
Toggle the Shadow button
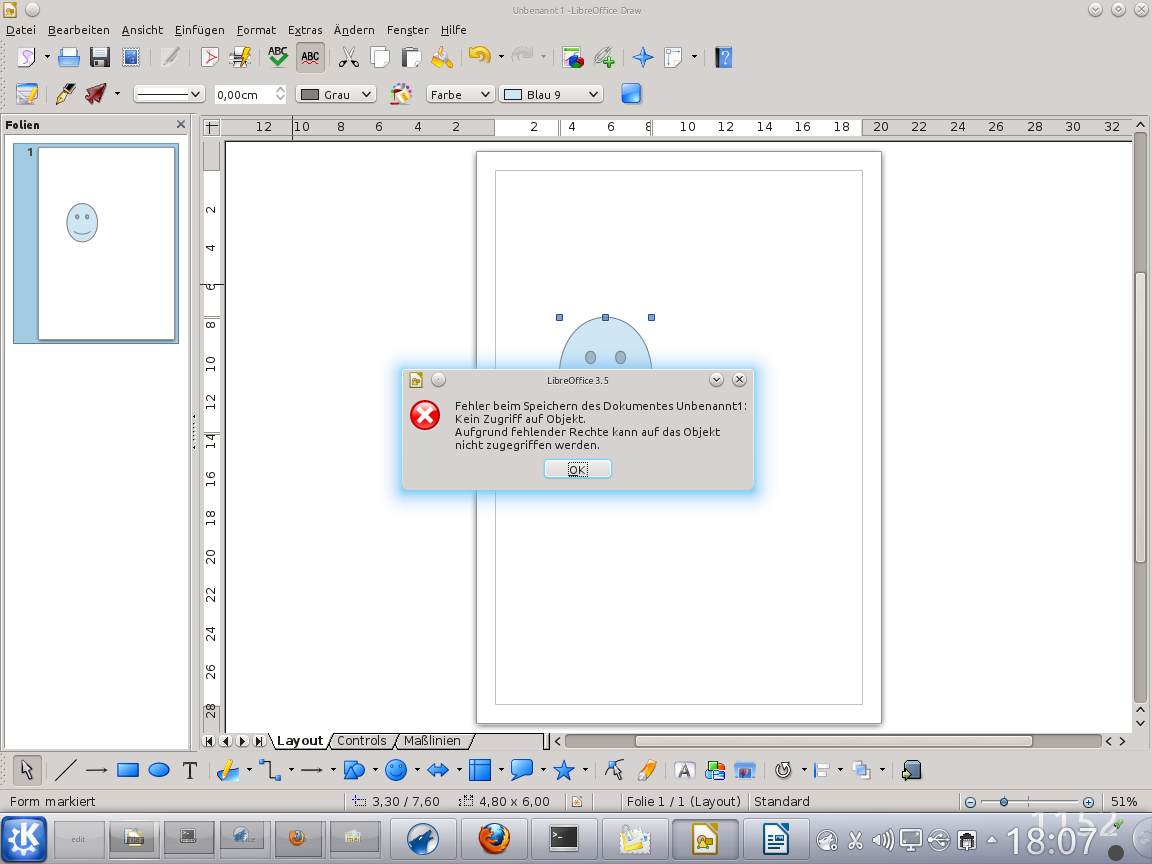tap(631, 94)
